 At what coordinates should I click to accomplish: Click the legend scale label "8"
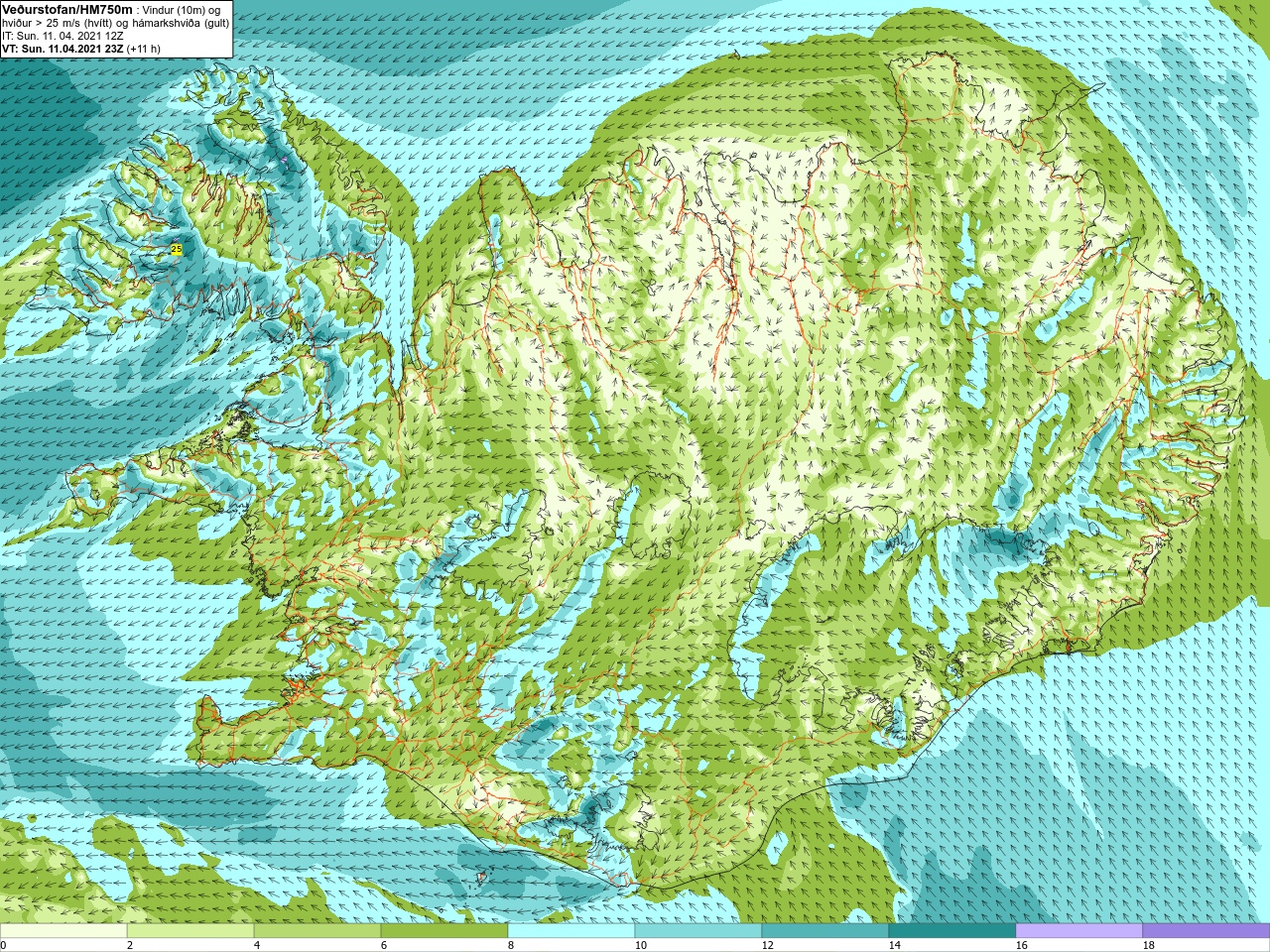(x=511, y=945)
